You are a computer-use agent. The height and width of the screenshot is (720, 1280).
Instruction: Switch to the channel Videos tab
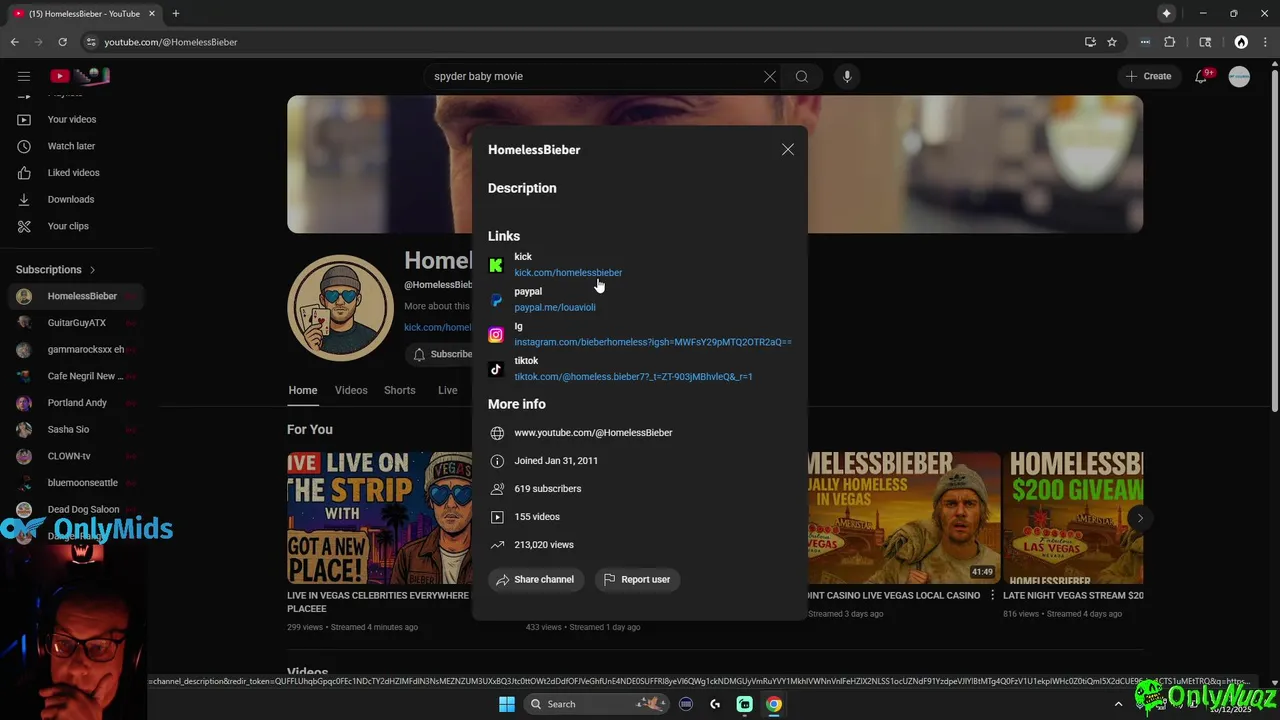tap(351, 390)
